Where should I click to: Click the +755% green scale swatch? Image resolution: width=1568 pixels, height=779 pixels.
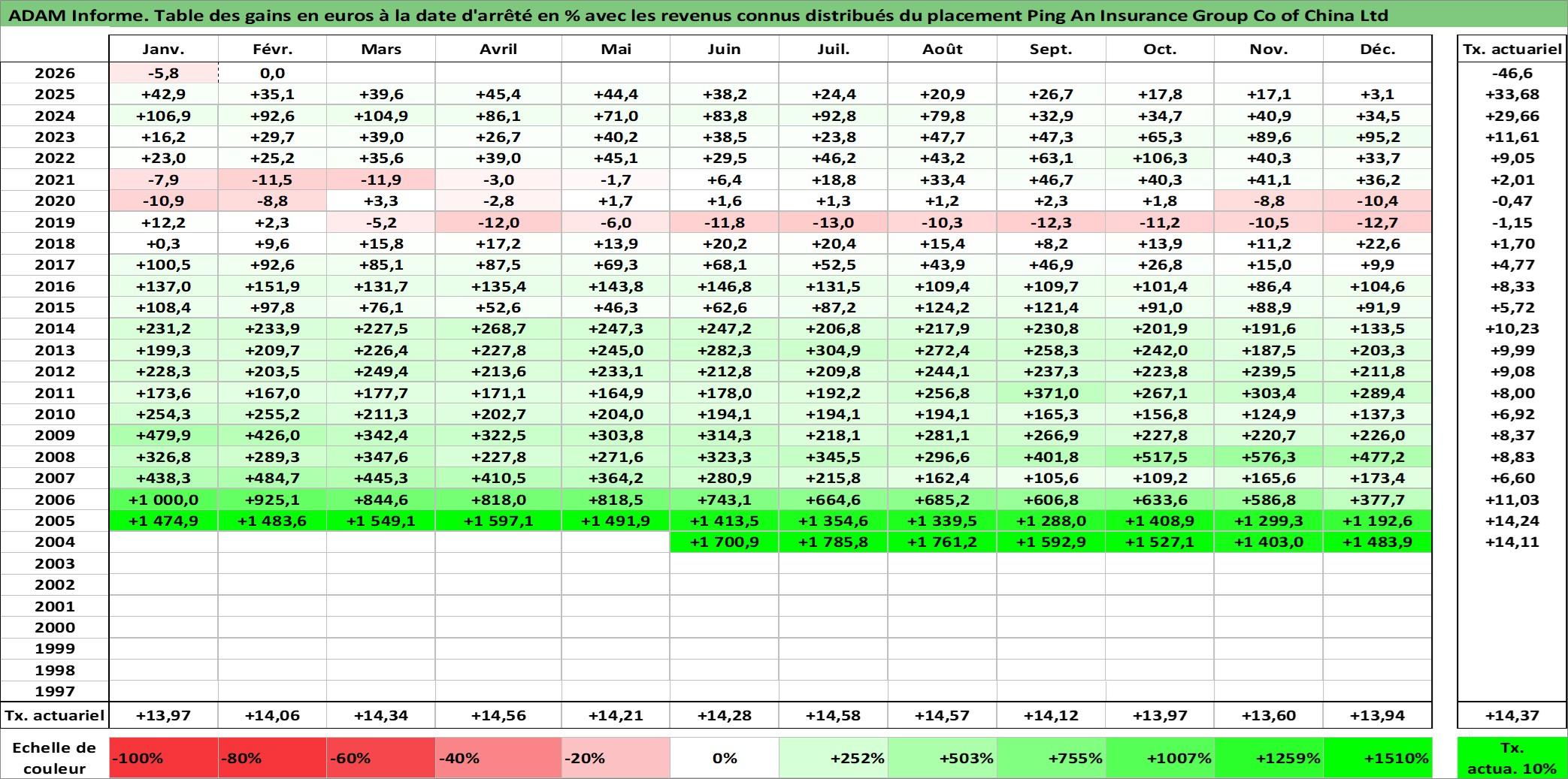click(1051, 758)
